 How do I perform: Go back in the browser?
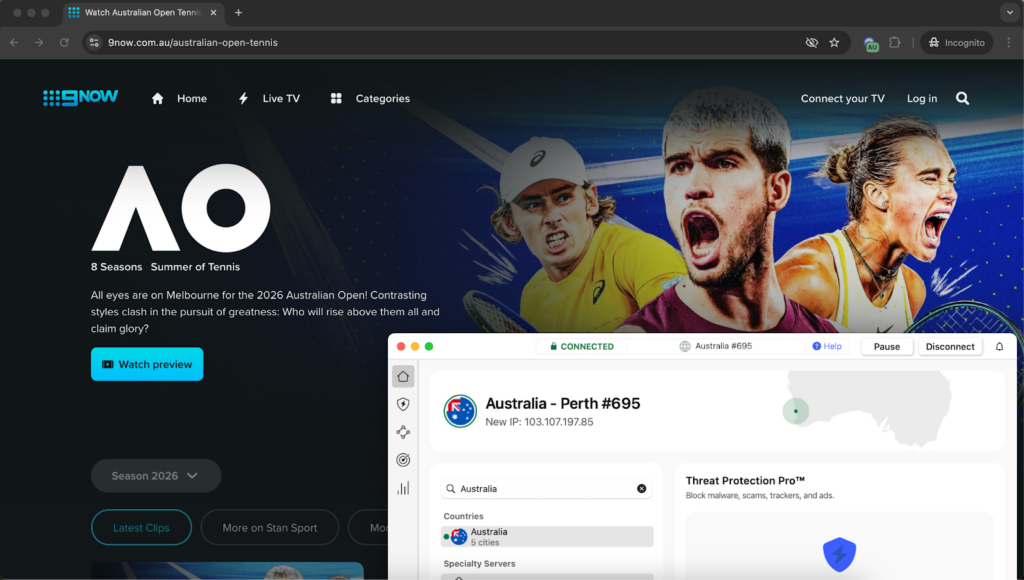(14, 42)
